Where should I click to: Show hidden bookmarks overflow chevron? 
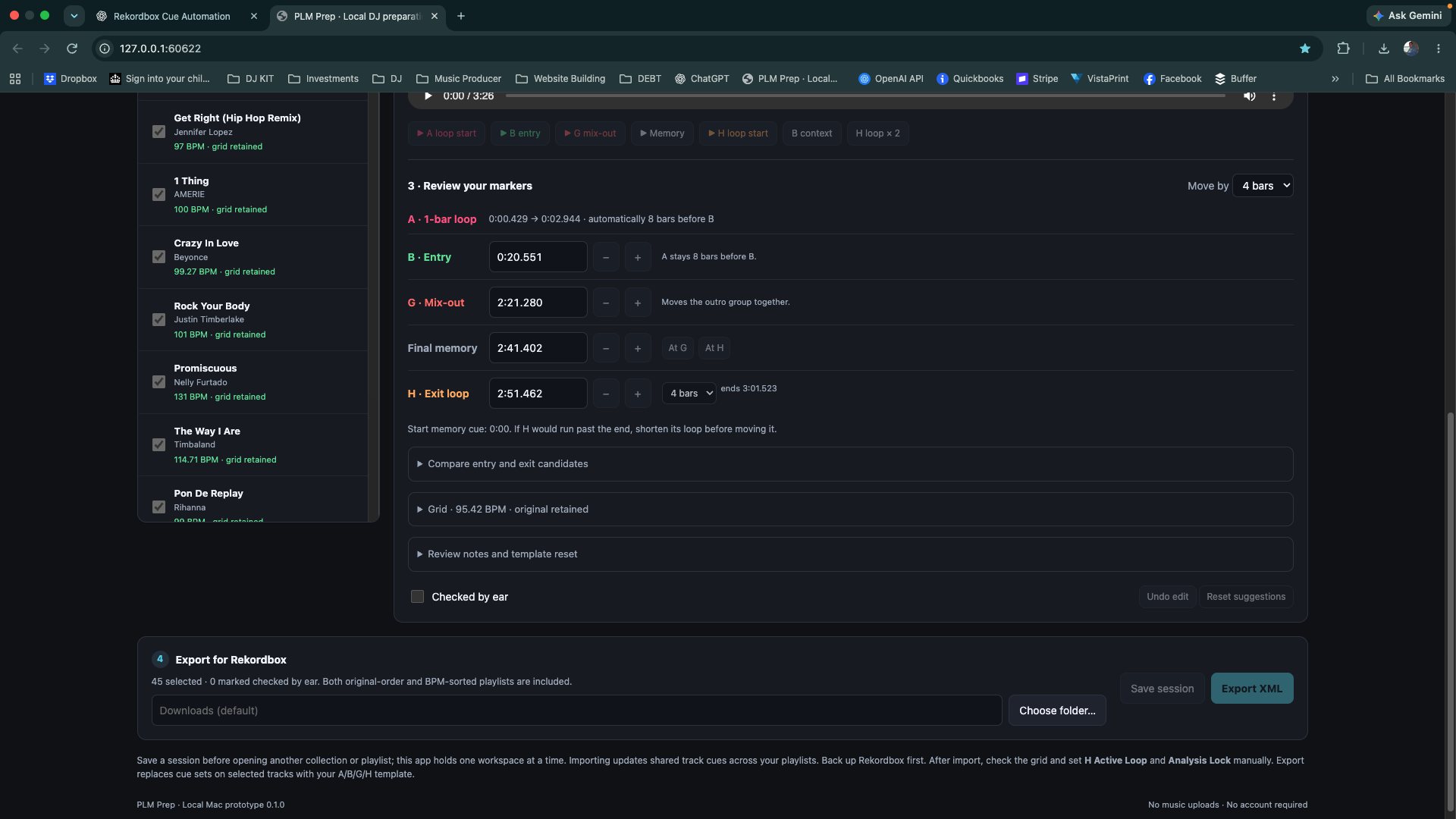(x=1335, y=79)
